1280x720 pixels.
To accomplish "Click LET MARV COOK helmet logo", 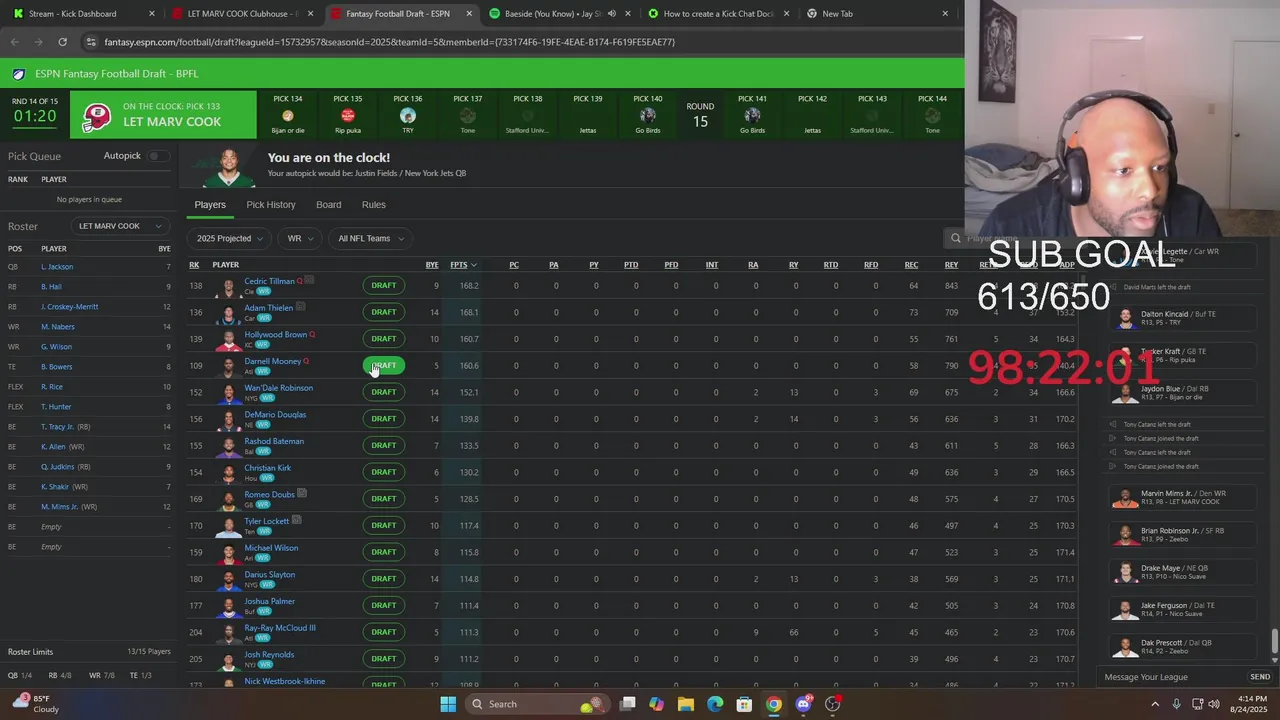I will [x=97, y=116].
